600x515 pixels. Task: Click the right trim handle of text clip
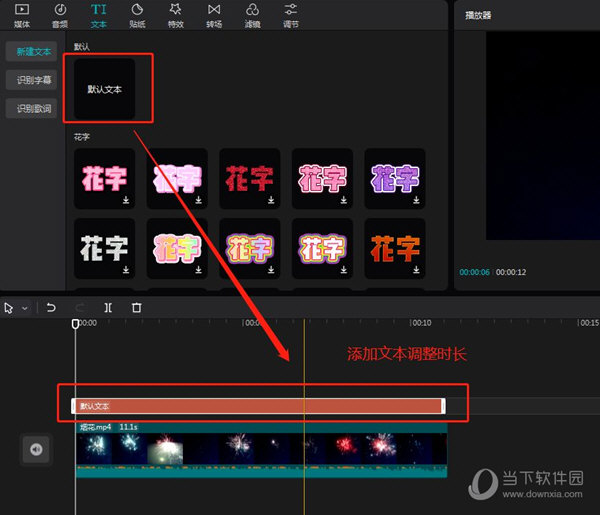(443, 406)
